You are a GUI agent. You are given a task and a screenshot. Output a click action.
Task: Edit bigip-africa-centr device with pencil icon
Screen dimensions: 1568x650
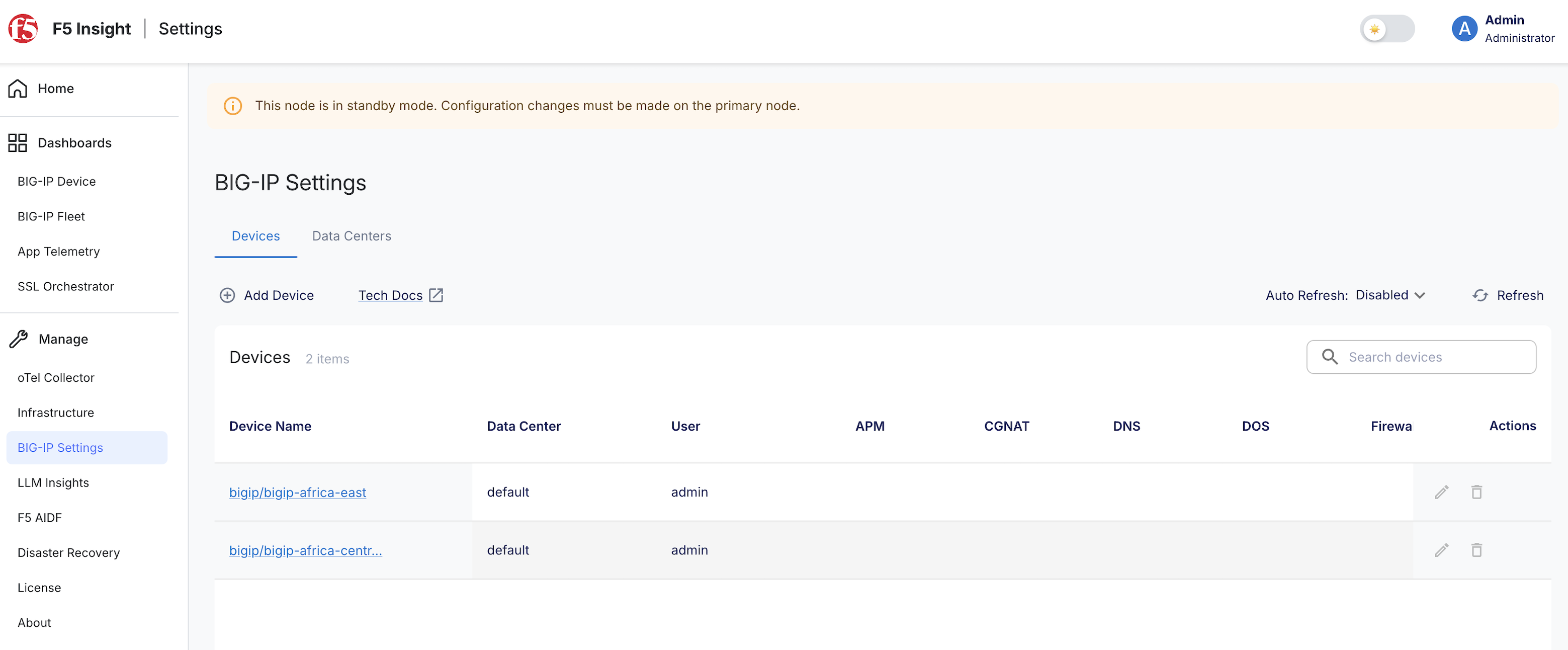1441,550
